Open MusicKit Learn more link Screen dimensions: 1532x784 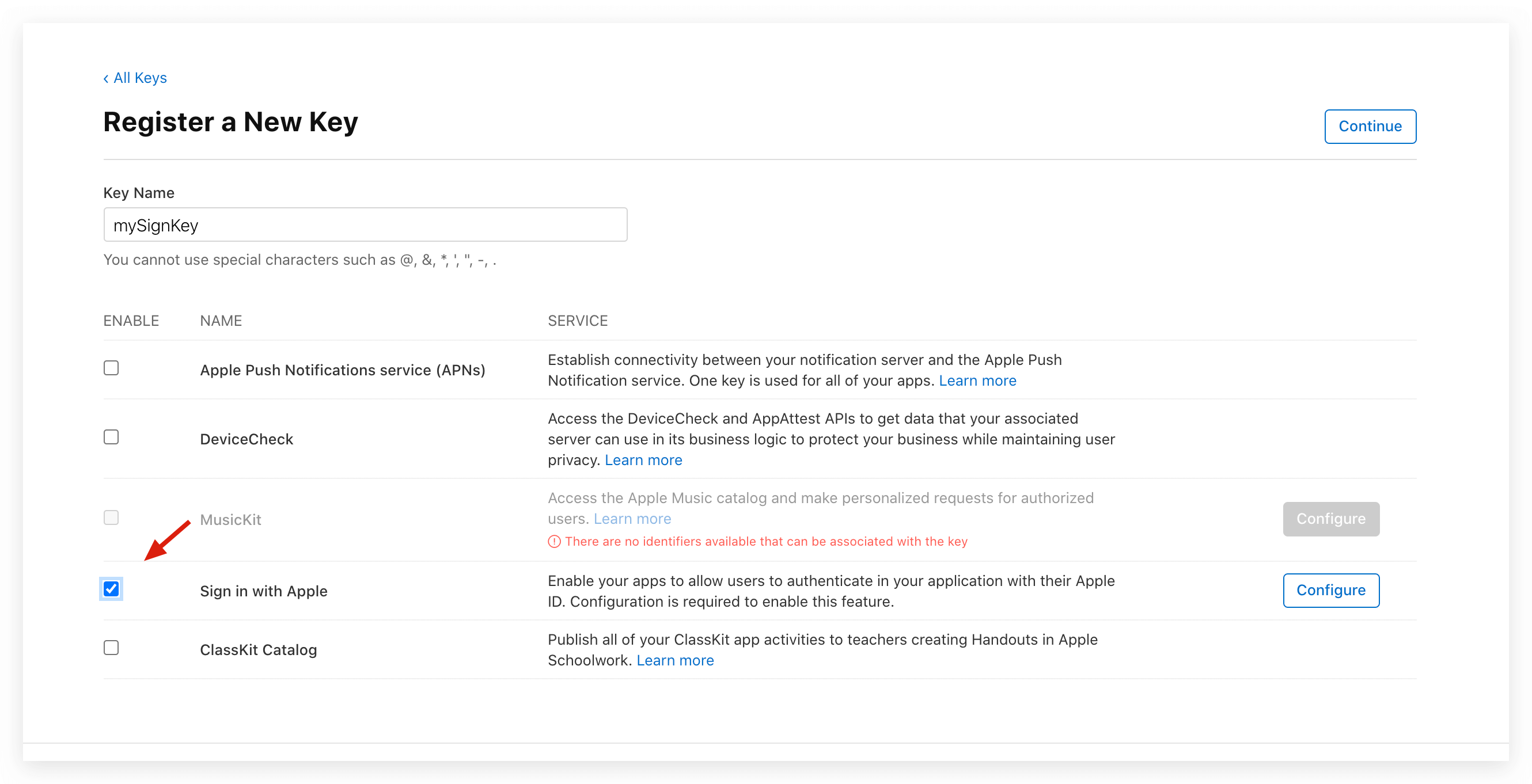coord(632,519)
